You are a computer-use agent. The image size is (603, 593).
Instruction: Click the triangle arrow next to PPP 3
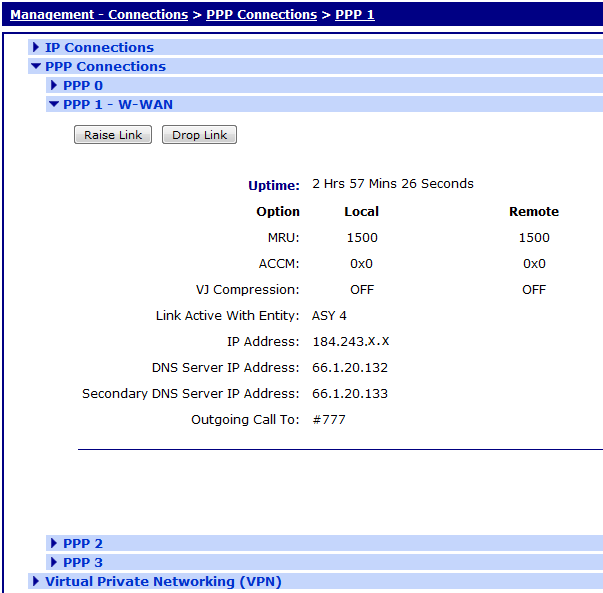tap(54, 562)
